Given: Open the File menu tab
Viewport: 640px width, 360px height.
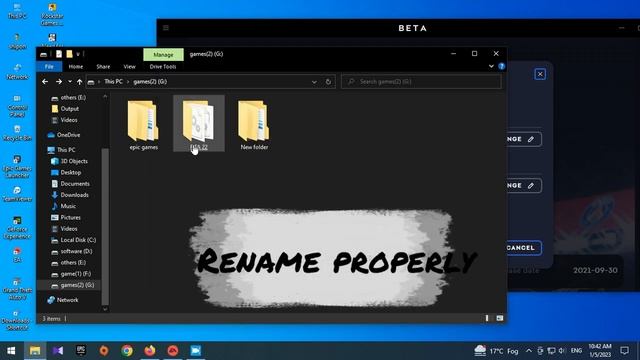Looking at the screenshot, I should pos(49,67).
